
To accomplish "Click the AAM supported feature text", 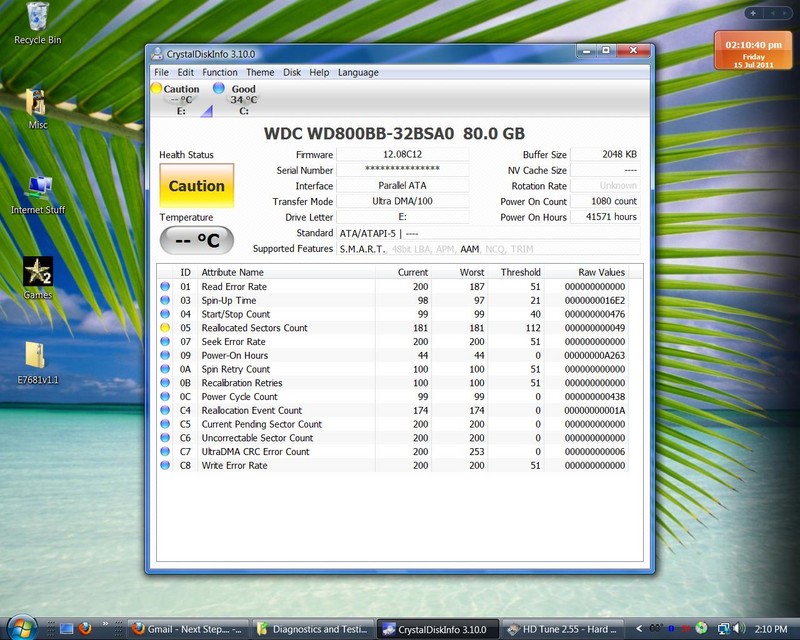I will (469, 249).
